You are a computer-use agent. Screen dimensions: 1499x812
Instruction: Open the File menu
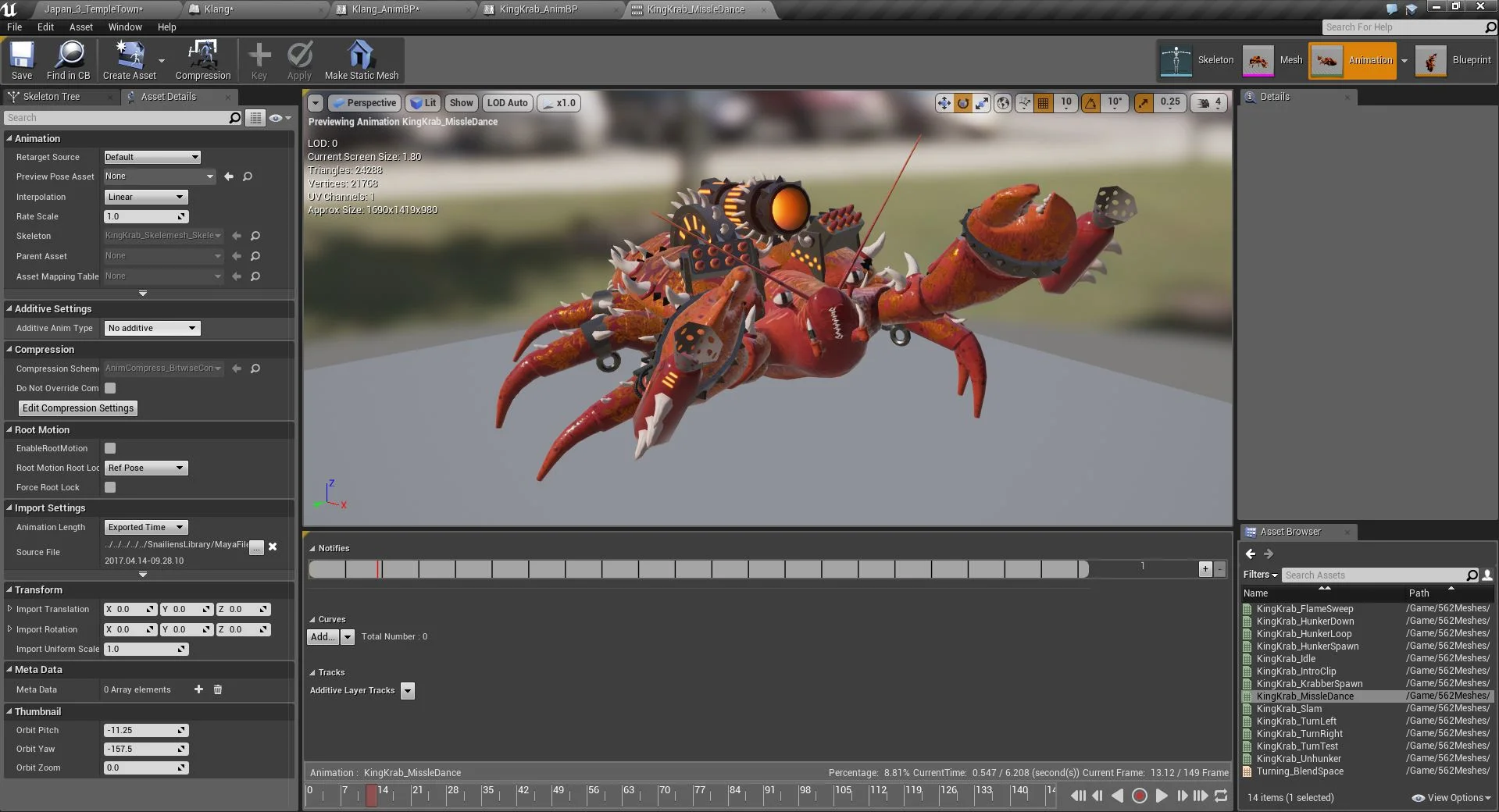pos(14,27)
